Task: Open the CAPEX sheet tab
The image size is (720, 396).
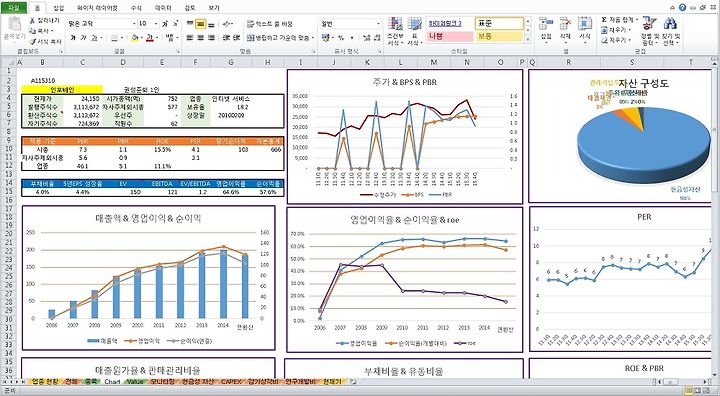Action: (231, 382)
